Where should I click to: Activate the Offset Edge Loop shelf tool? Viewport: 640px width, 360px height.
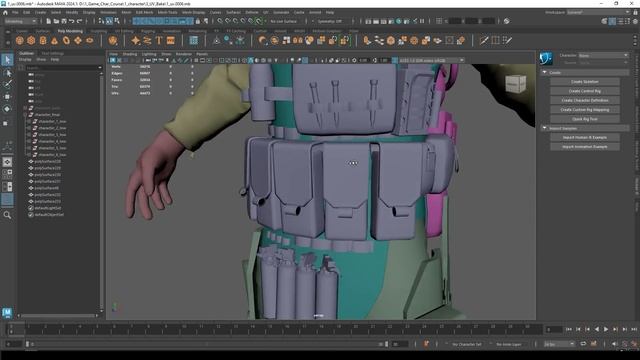tap(507, 40)
